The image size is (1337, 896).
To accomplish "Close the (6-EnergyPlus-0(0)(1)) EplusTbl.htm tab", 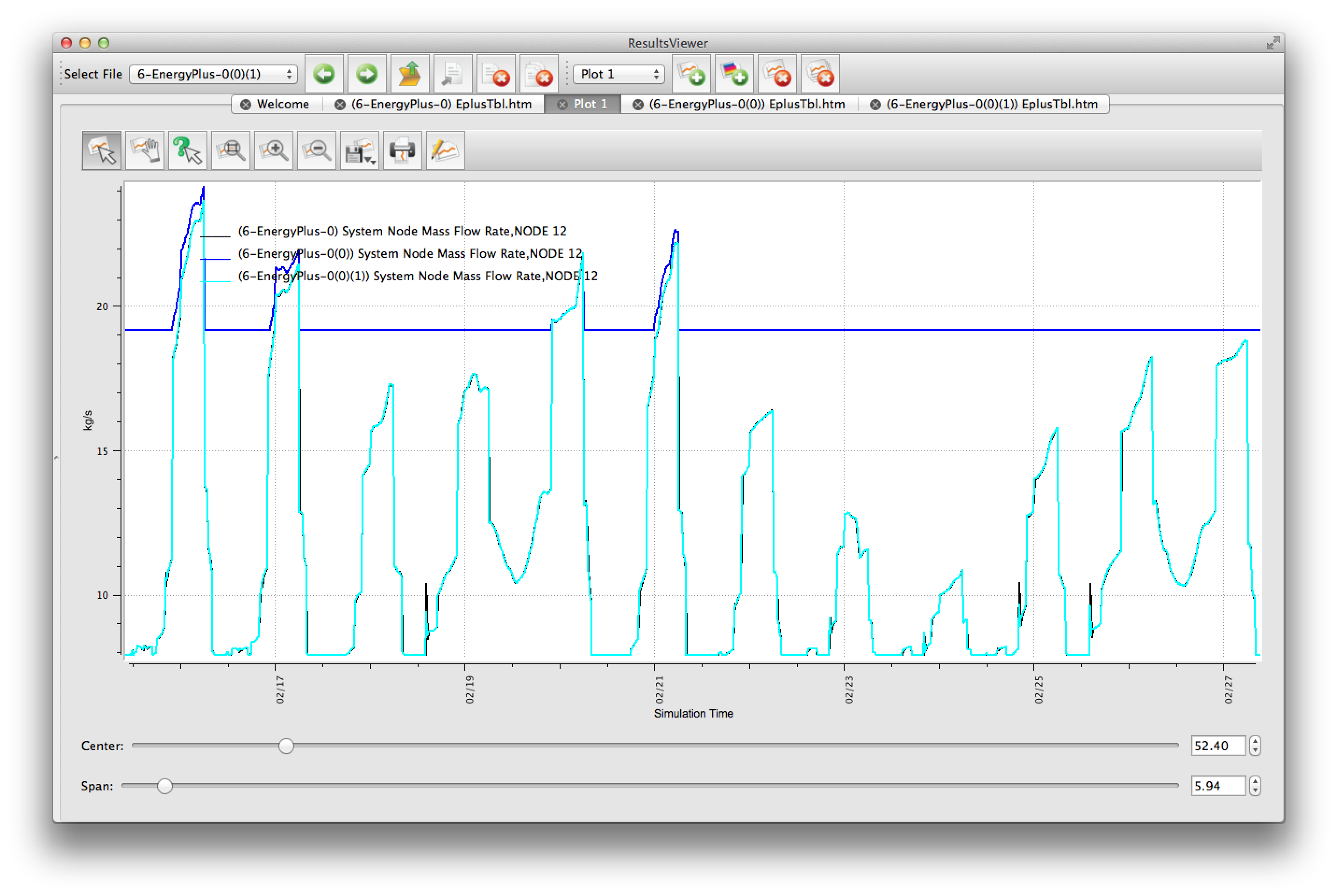I will (x=875, y=105).
